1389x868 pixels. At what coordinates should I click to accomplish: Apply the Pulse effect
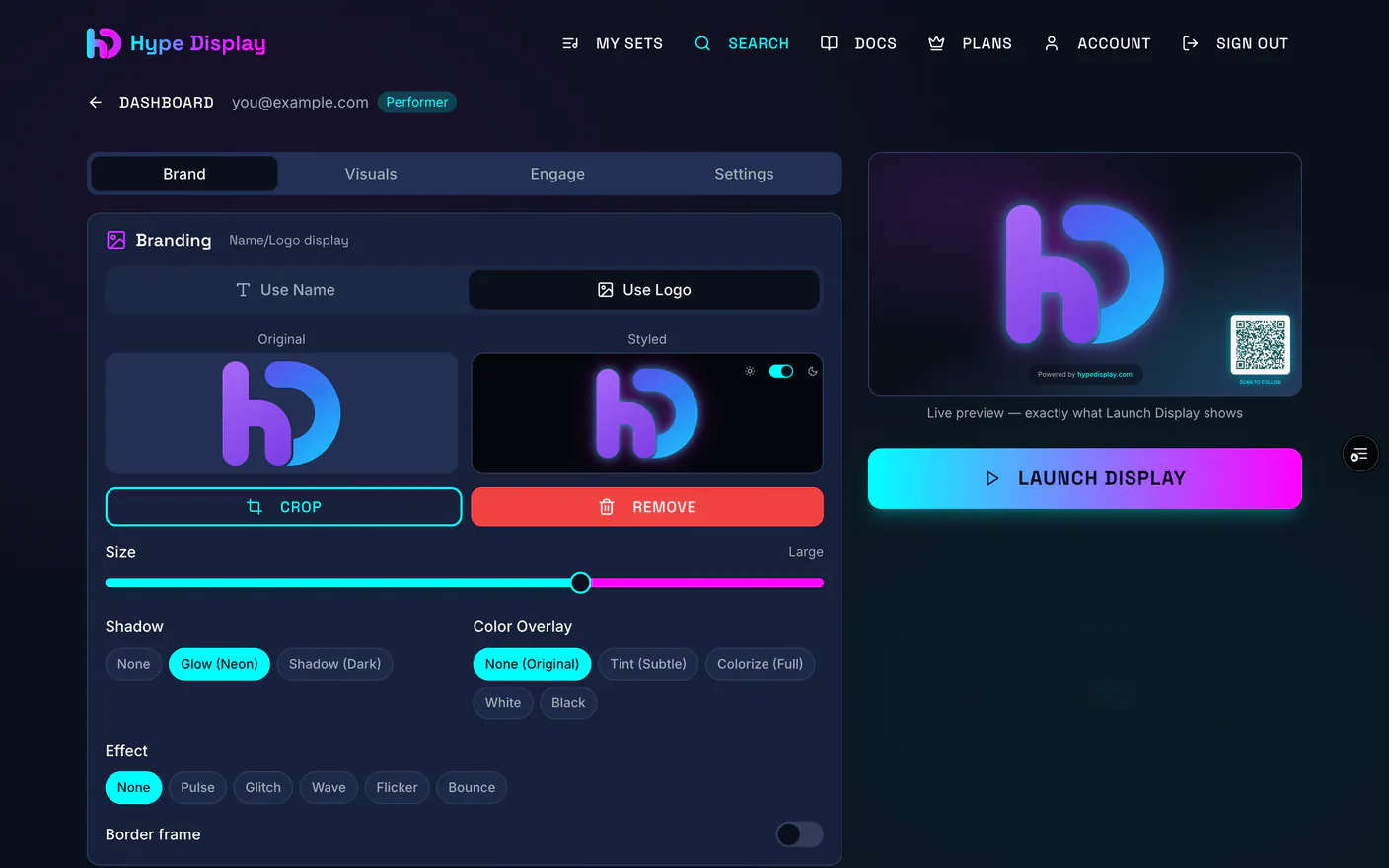[197, 787]
